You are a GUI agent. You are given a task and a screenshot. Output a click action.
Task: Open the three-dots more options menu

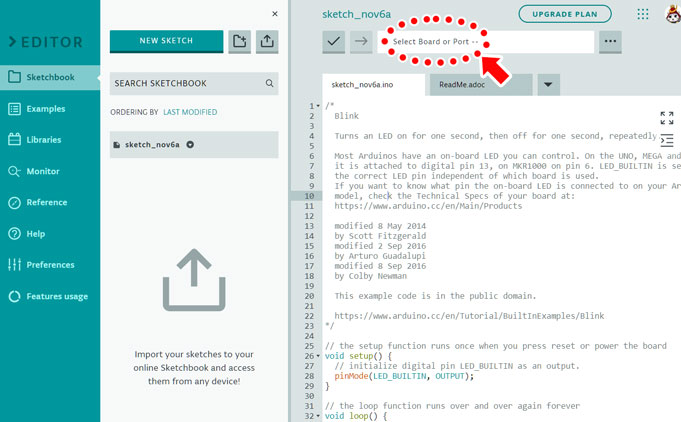click(x=610, y=42)
